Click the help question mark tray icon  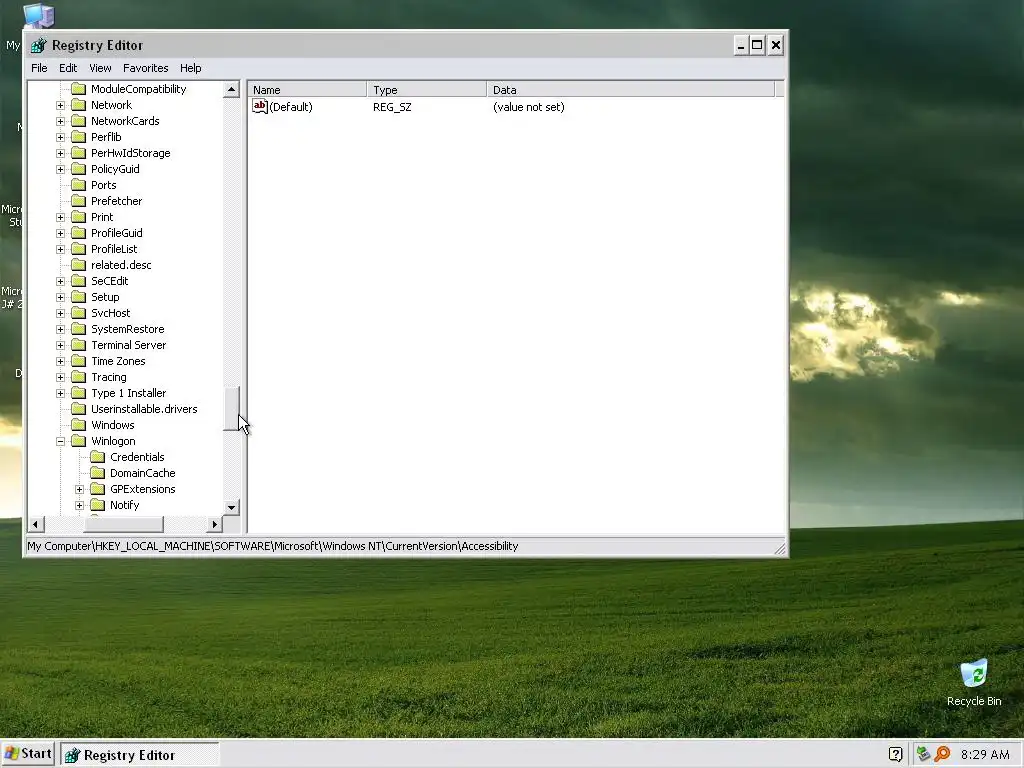(896, 754)
